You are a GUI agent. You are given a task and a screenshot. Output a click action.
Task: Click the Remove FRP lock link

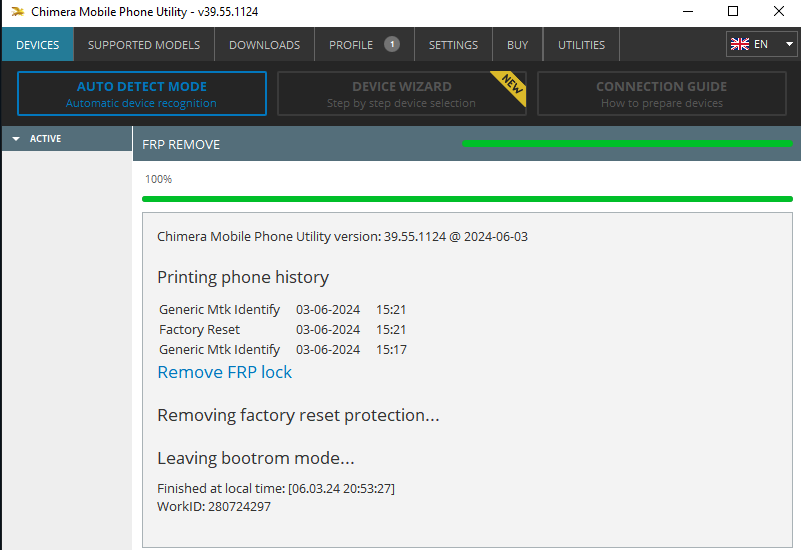click(x=225, y=372)
